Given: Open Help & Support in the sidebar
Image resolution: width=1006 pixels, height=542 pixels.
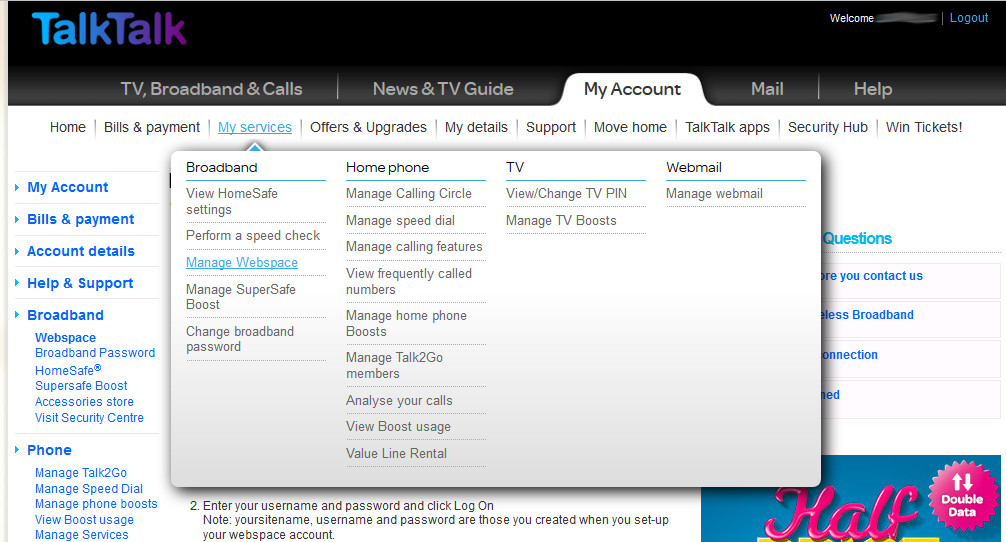Looking at the screenshot, I should coord(80,284).
